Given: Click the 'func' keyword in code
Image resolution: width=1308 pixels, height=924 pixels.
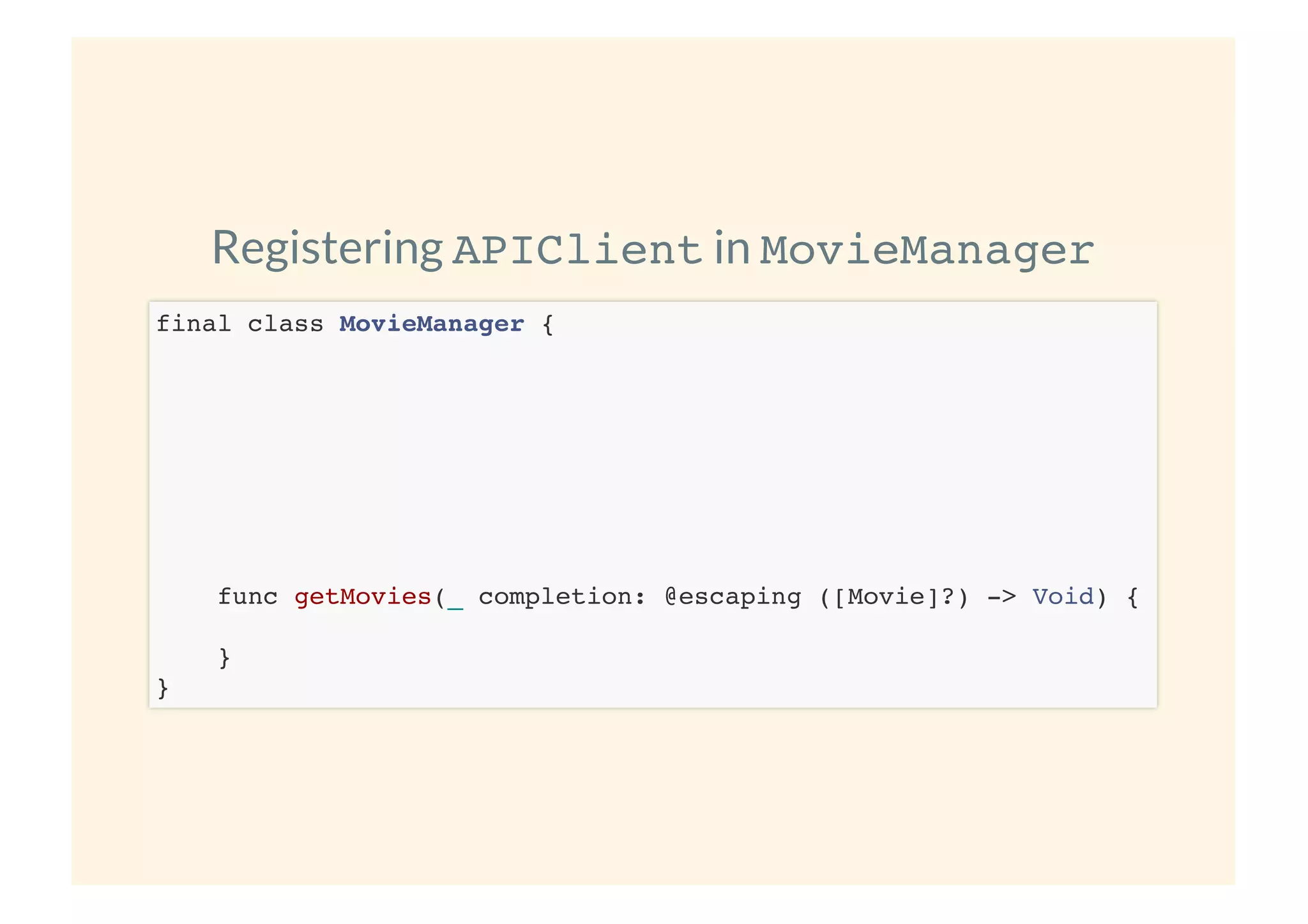Looking at the screenshot, I should click(x=248, y=597).
